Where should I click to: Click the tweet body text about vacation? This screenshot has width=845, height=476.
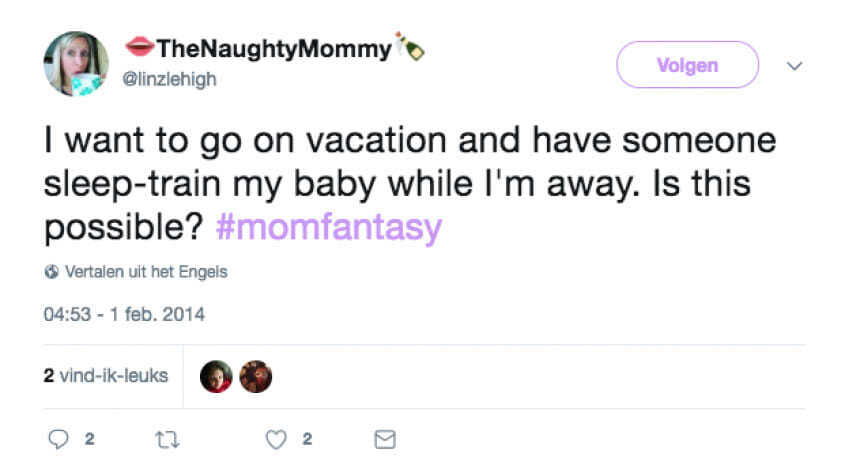point(400,184)
